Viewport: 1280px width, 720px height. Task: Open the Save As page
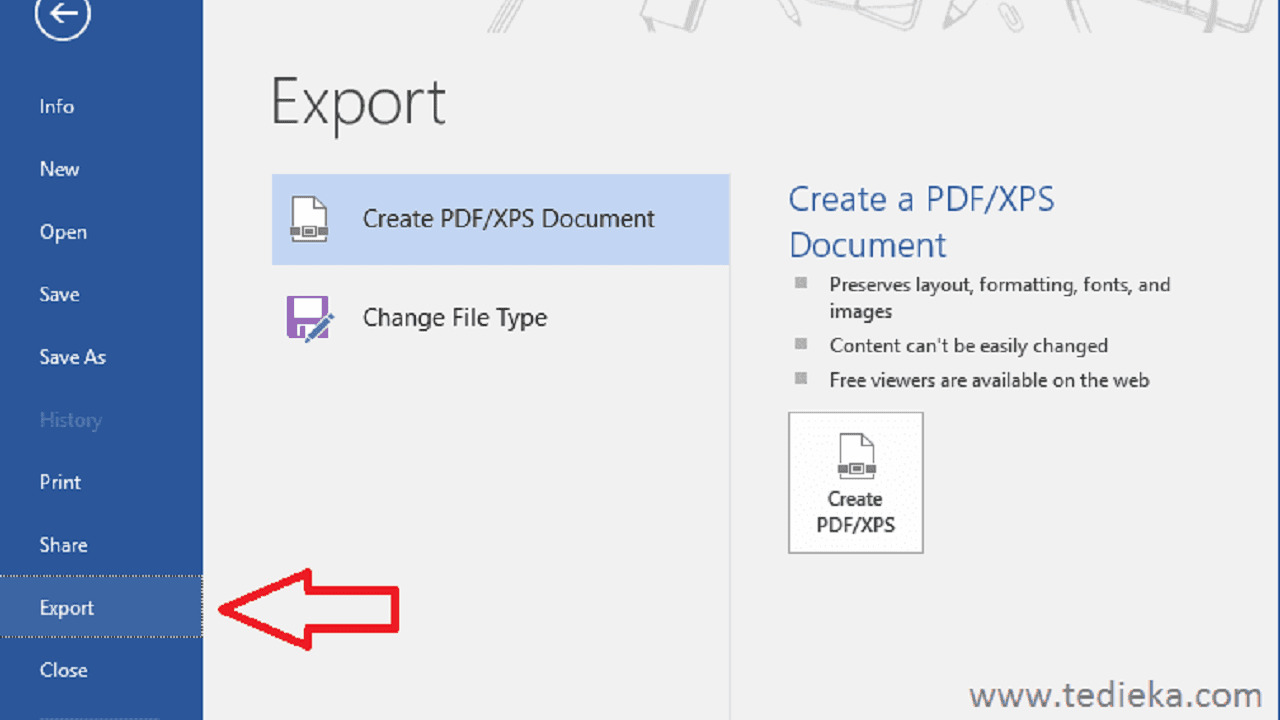click(72, 357)
